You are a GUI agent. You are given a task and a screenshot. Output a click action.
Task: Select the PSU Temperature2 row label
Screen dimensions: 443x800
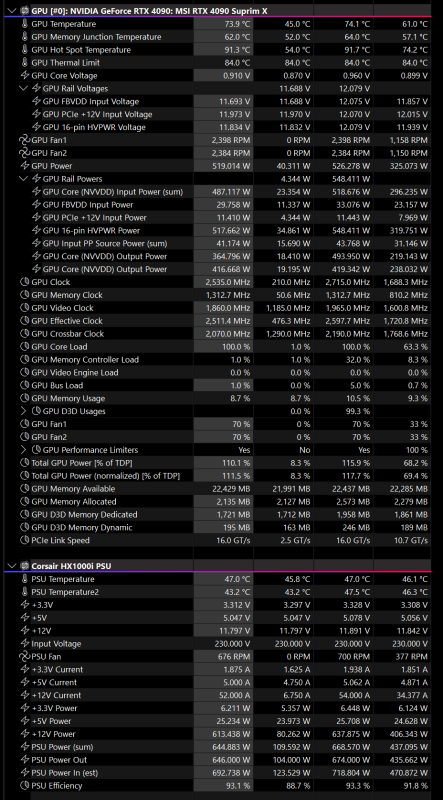pyautogui.click(x=65, y=592)
